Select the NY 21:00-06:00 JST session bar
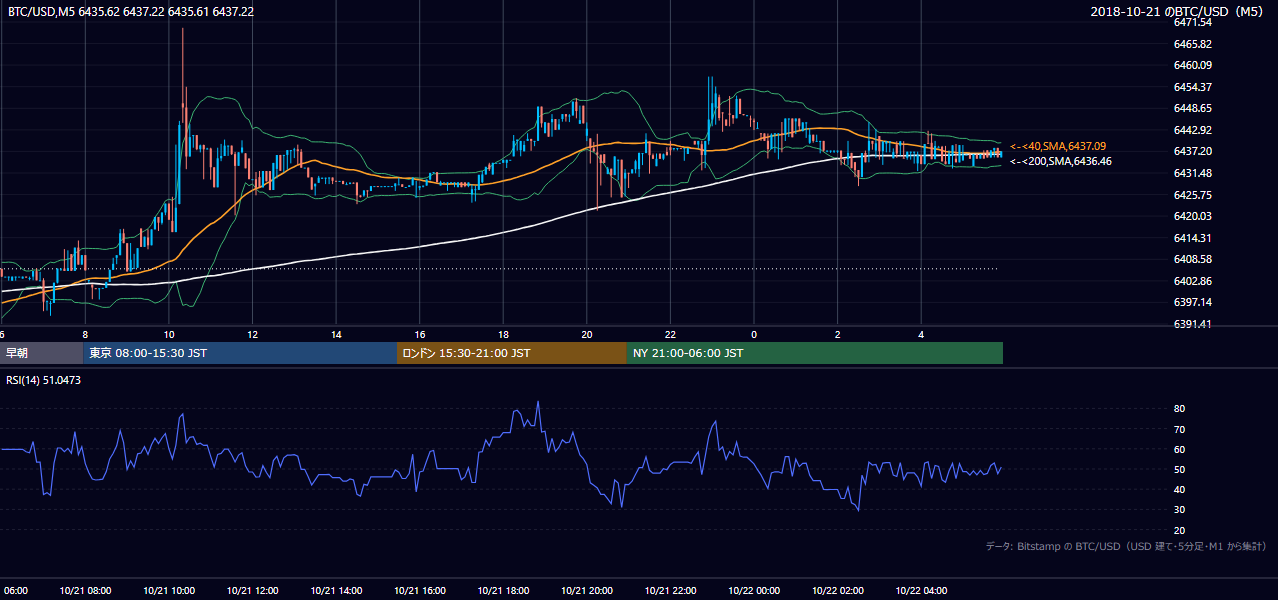The width and height of the screenshot is (1278, 600). [815, 353]
